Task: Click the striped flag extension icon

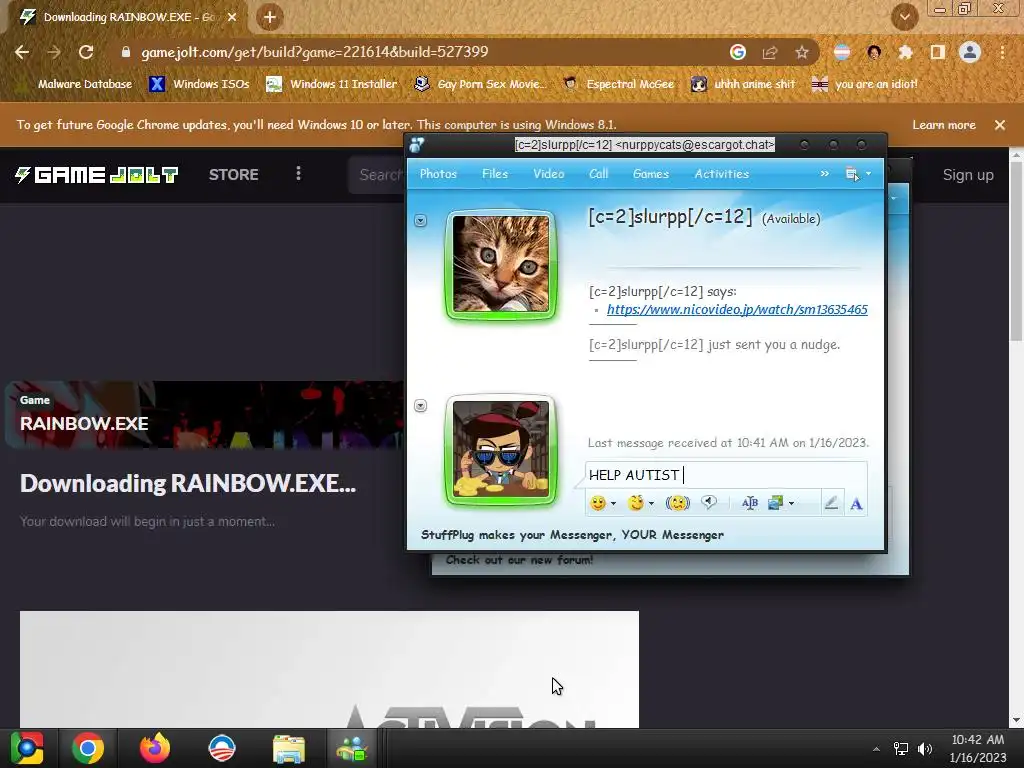Action: click(x=842, y=52)
